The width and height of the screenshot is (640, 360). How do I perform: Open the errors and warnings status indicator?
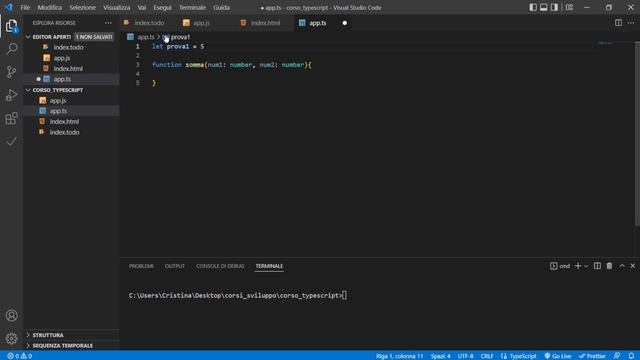[x=20, y=356]
